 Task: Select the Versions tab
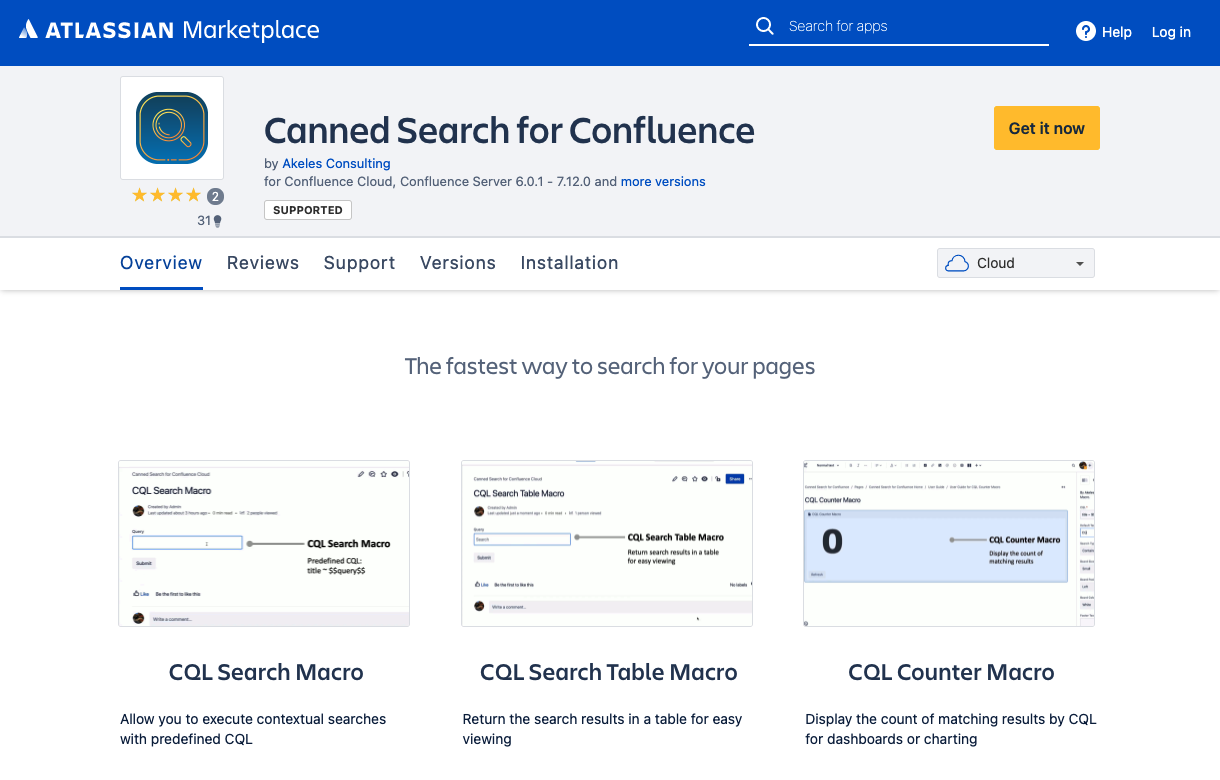click(457, 263)
